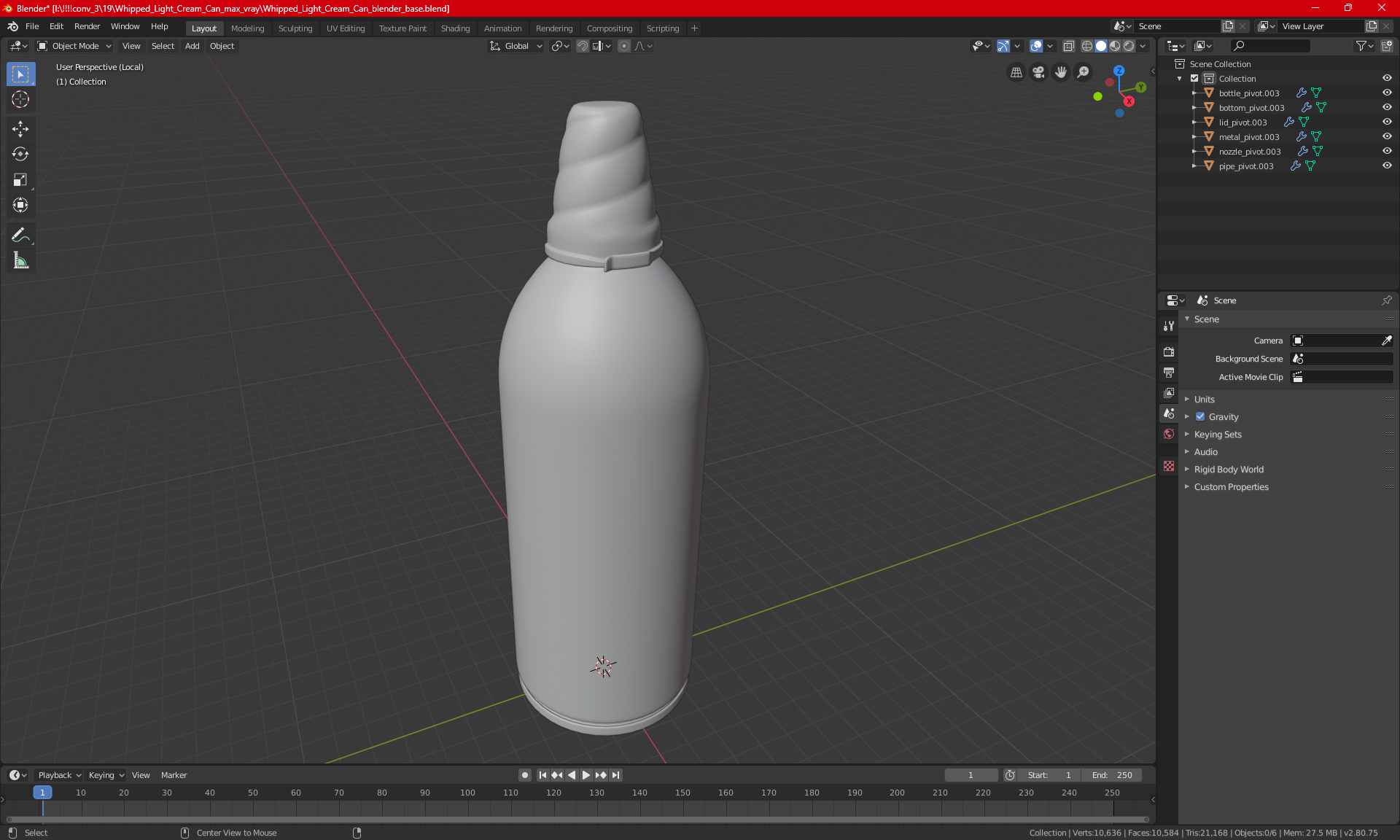Screen dimensions: 1400x840
Task: Click the Measure tool icon
Action: point(20,261)
